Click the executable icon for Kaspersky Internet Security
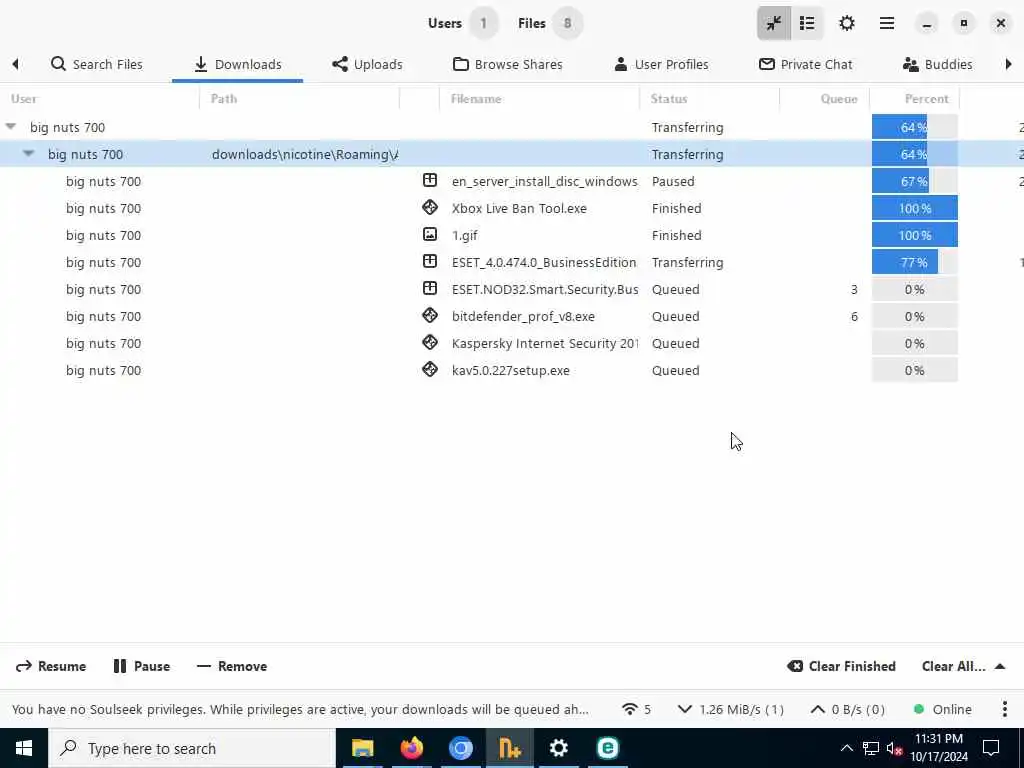1024x768 pixels. click(430, 342)
